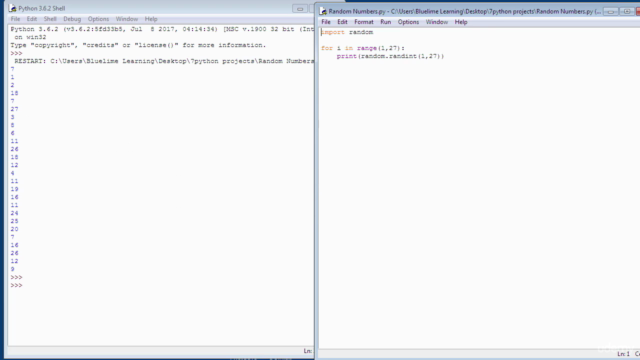Click the 'on win32' line in Shell
Viewport: 640px width, 360px height.
[x=30, y=37]
